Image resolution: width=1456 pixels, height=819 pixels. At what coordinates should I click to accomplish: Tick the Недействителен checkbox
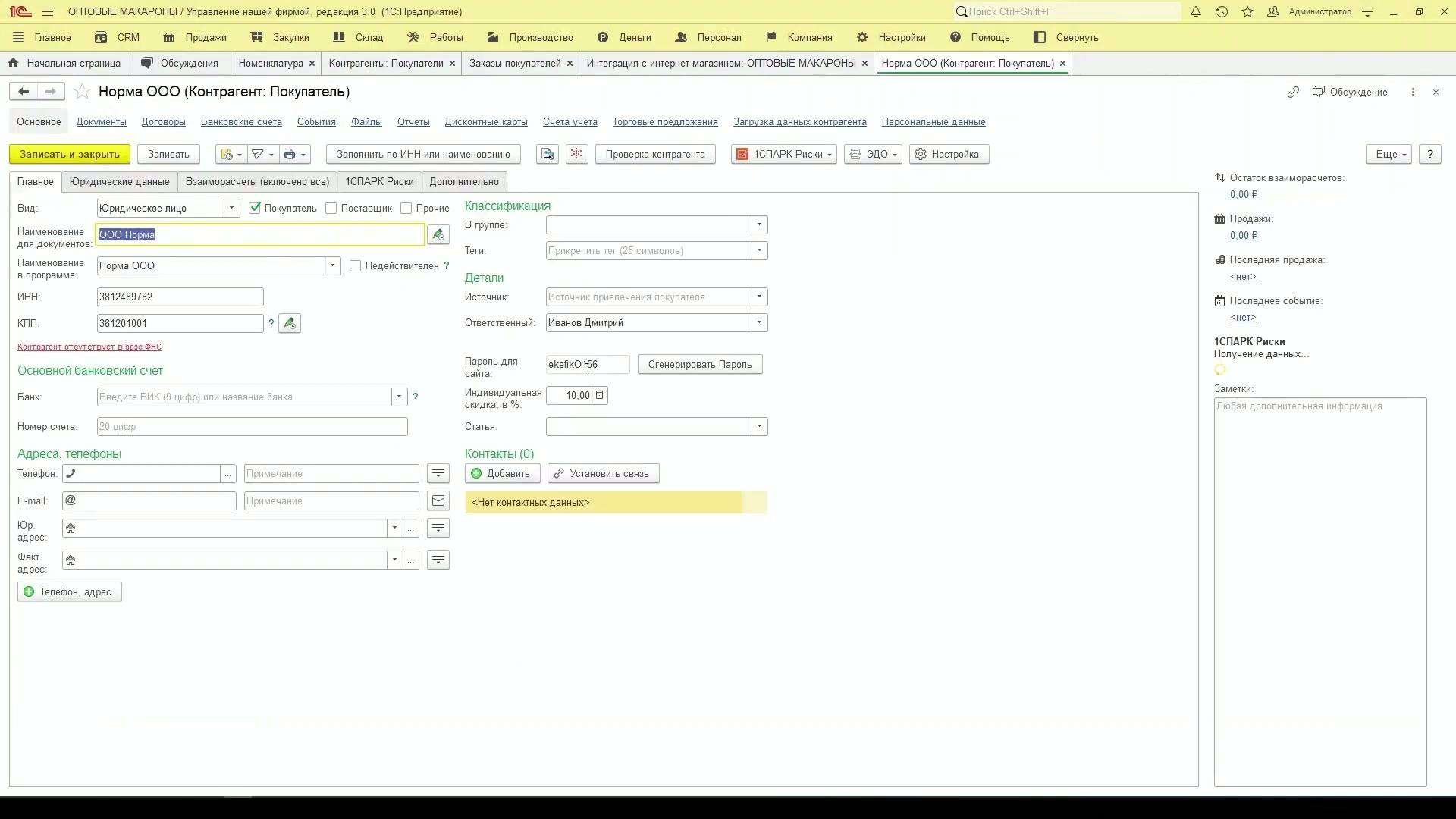pos(355,266)
